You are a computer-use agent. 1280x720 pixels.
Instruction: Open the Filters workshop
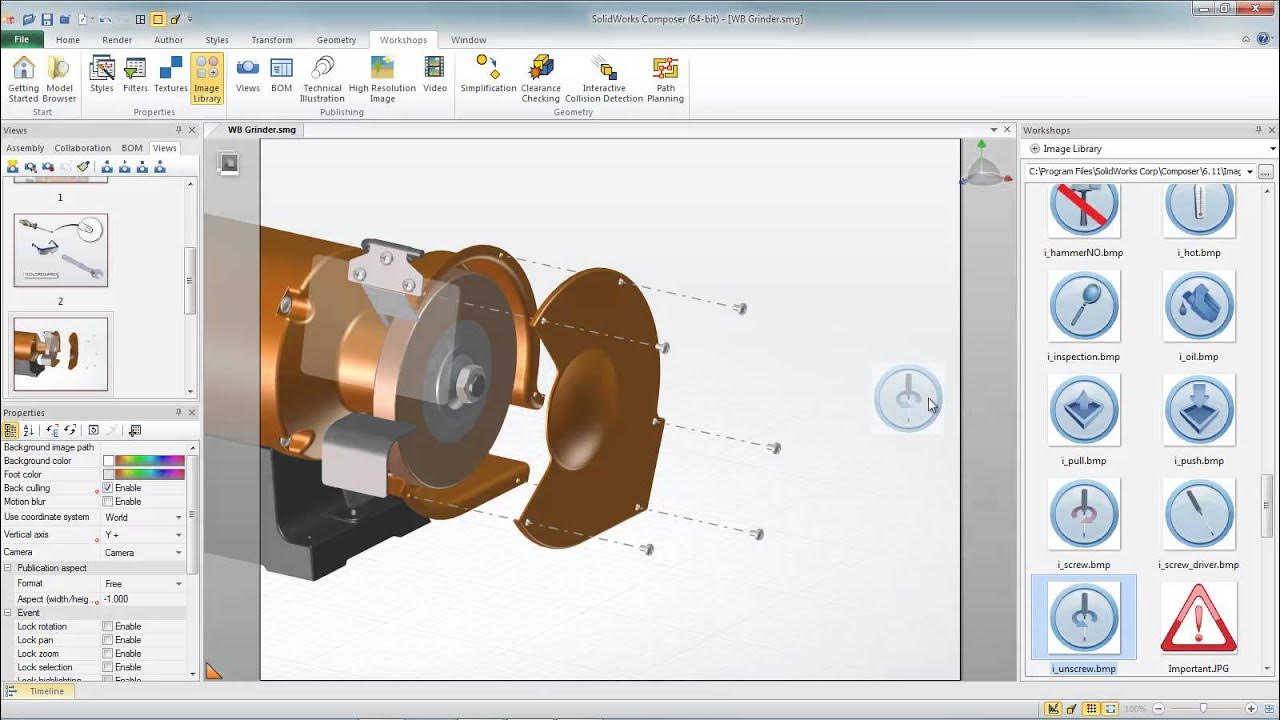pyautogui.click(x=135, y=75)
